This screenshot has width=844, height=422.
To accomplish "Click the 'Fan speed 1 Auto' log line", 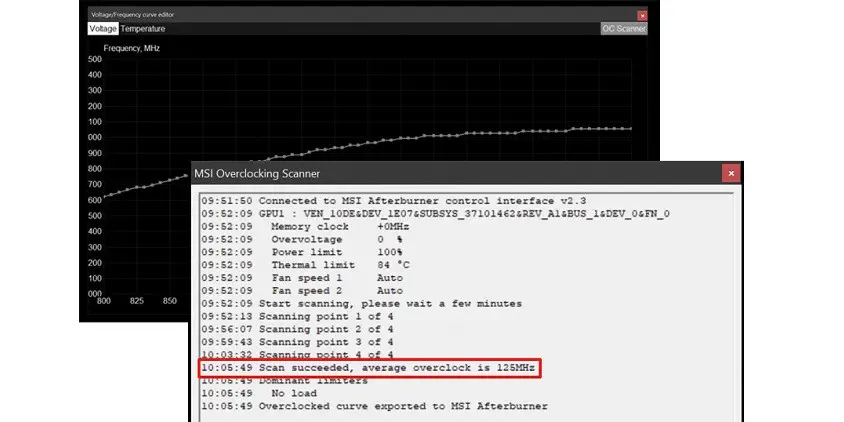I will click(302, 278).
